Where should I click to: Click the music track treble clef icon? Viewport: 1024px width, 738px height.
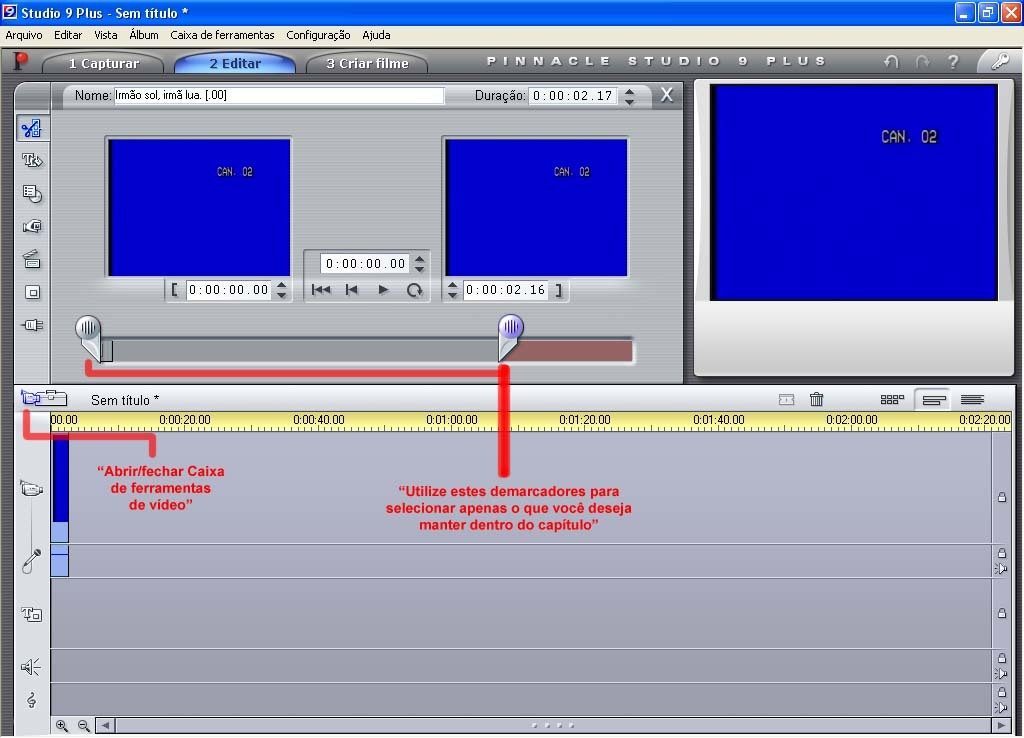click(x=31, y=700)
